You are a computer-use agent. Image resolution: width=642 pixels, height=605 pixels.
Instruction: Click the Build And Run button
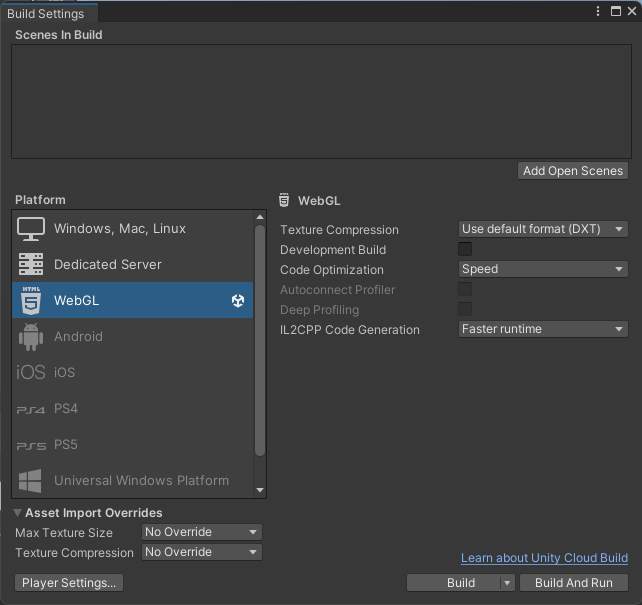pos(574,582)
